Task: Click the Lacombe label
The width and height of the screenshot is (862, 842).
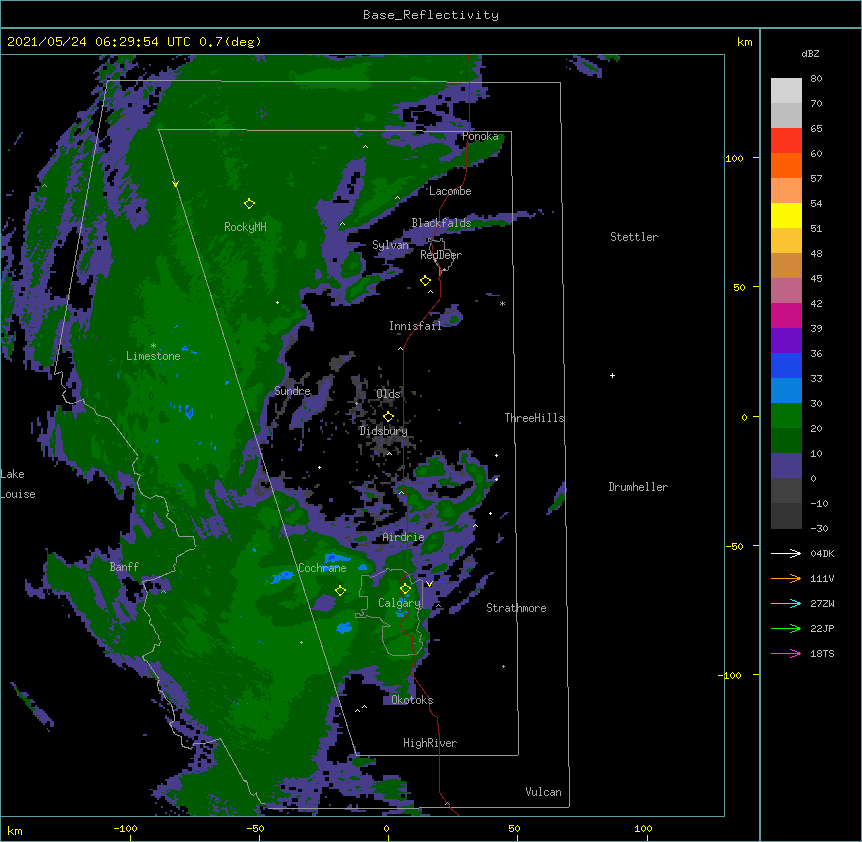Action: click(x=450, y=191)
